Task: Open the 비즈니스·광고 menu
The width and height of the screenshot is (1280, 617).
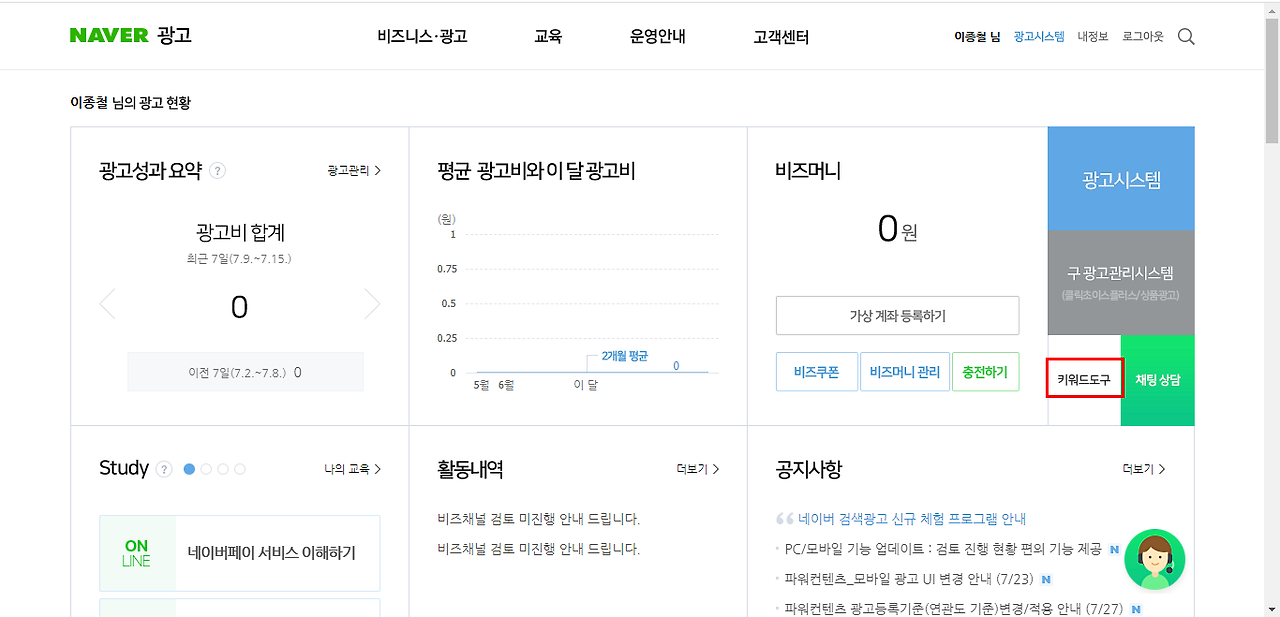Action: 422,37
